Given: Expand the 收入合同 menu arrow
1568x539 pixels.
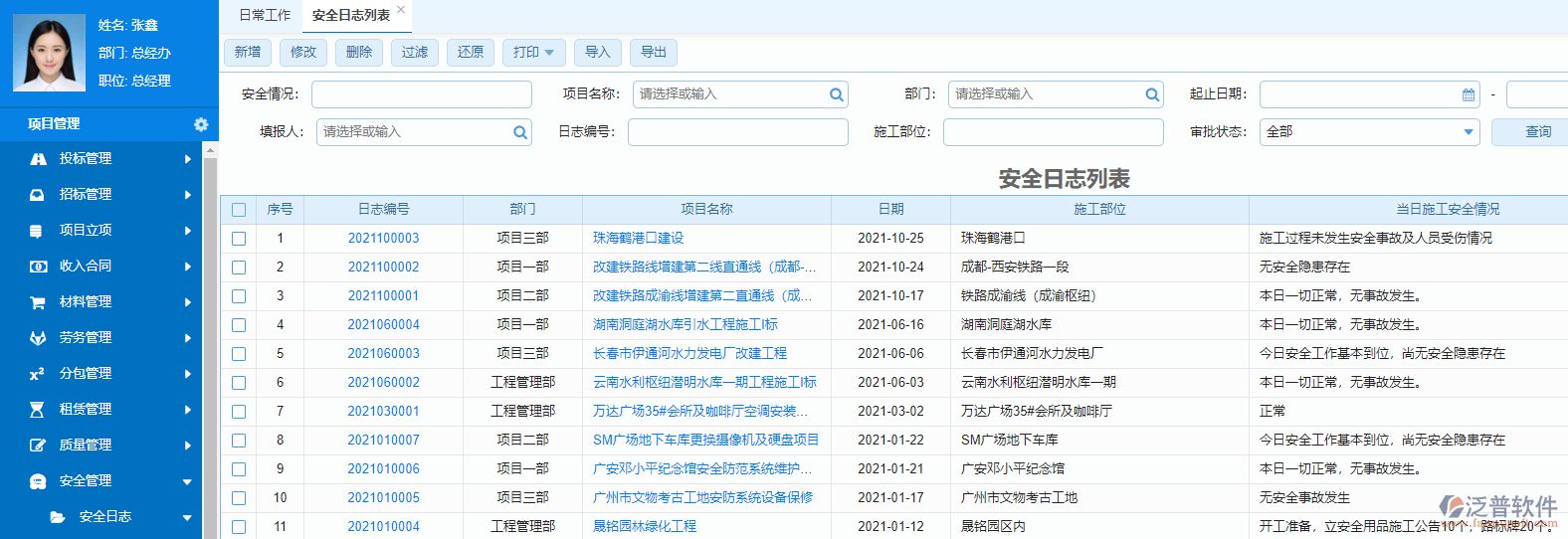Looking at the screenshot, I should [188, 267].
